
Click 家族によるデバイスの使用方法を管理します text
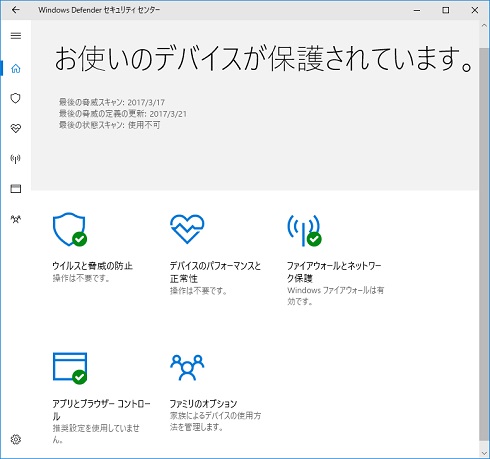(x=216, y=421)
